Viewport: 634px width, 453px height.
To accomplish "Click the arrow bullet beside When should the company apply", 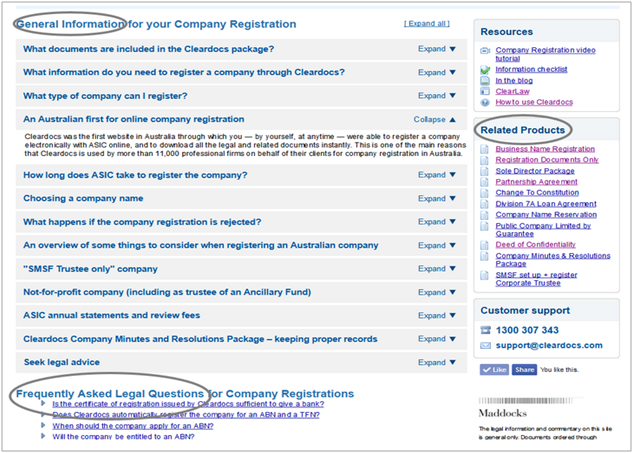I will coord(43,425).
